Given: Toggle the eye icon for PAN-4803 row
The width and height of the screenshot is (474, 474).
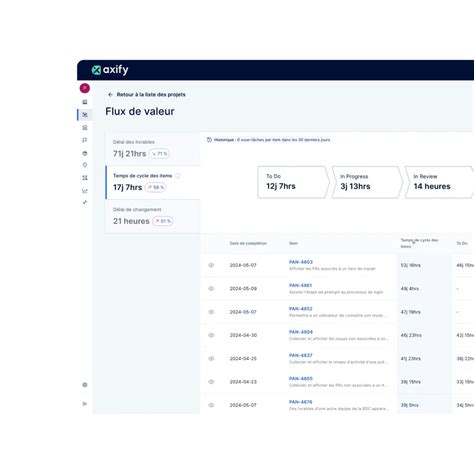Looking at the screenshot, I should pyautogui.click(x=211, y=265).
